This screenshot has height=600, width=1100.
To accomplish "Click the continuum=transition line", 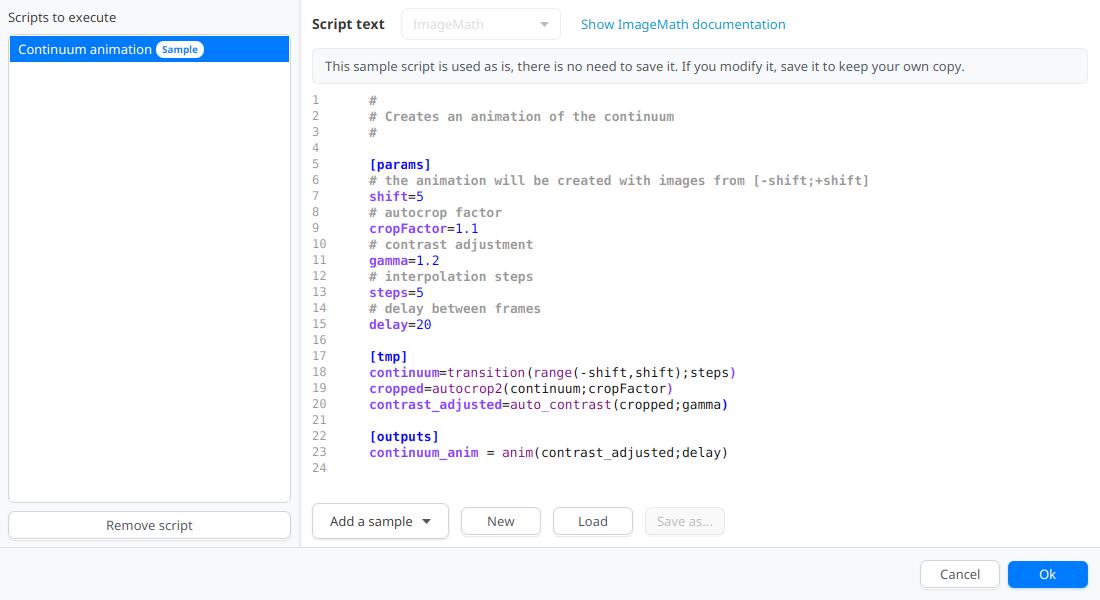I will pos(552,373).
